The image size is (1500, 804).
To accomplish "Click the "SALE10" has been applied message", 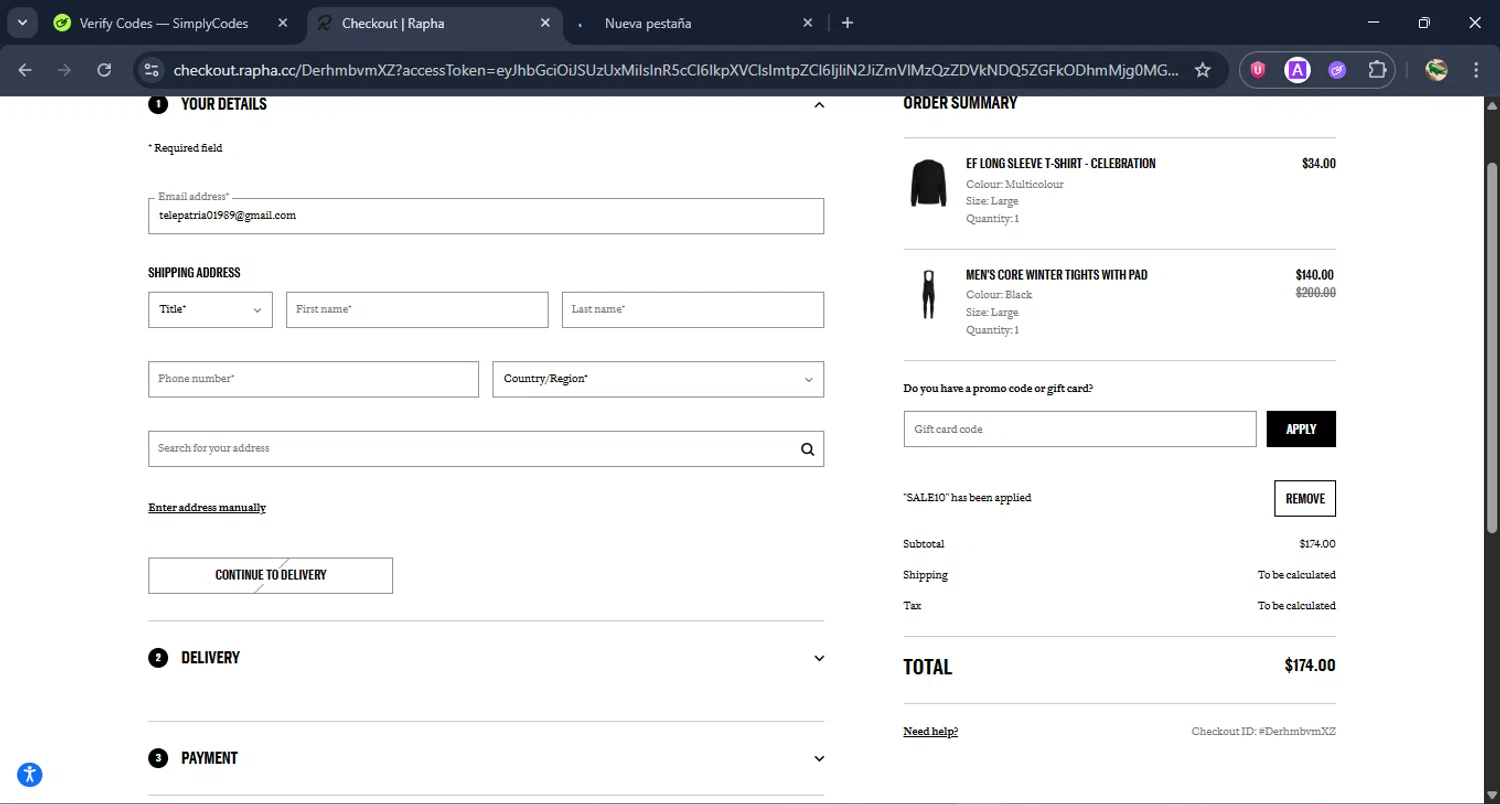I will point(967,498).
